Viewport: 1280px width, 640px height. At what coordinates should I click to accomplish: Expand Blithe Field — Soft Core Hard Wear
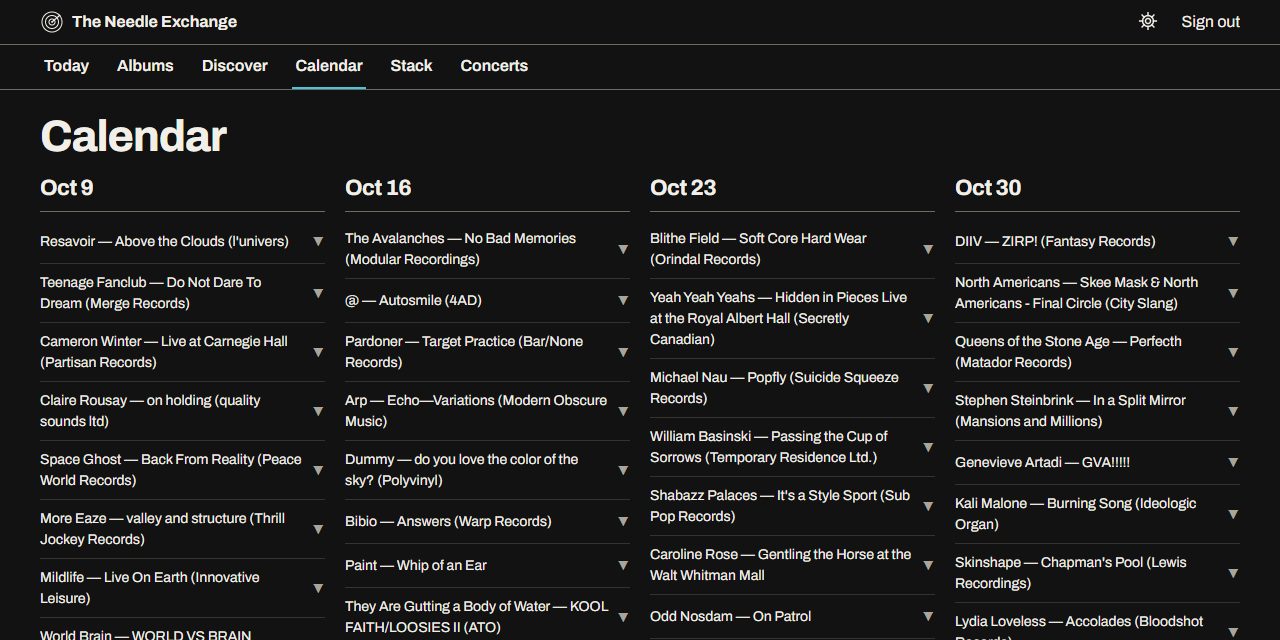click(x=792, y=249)
